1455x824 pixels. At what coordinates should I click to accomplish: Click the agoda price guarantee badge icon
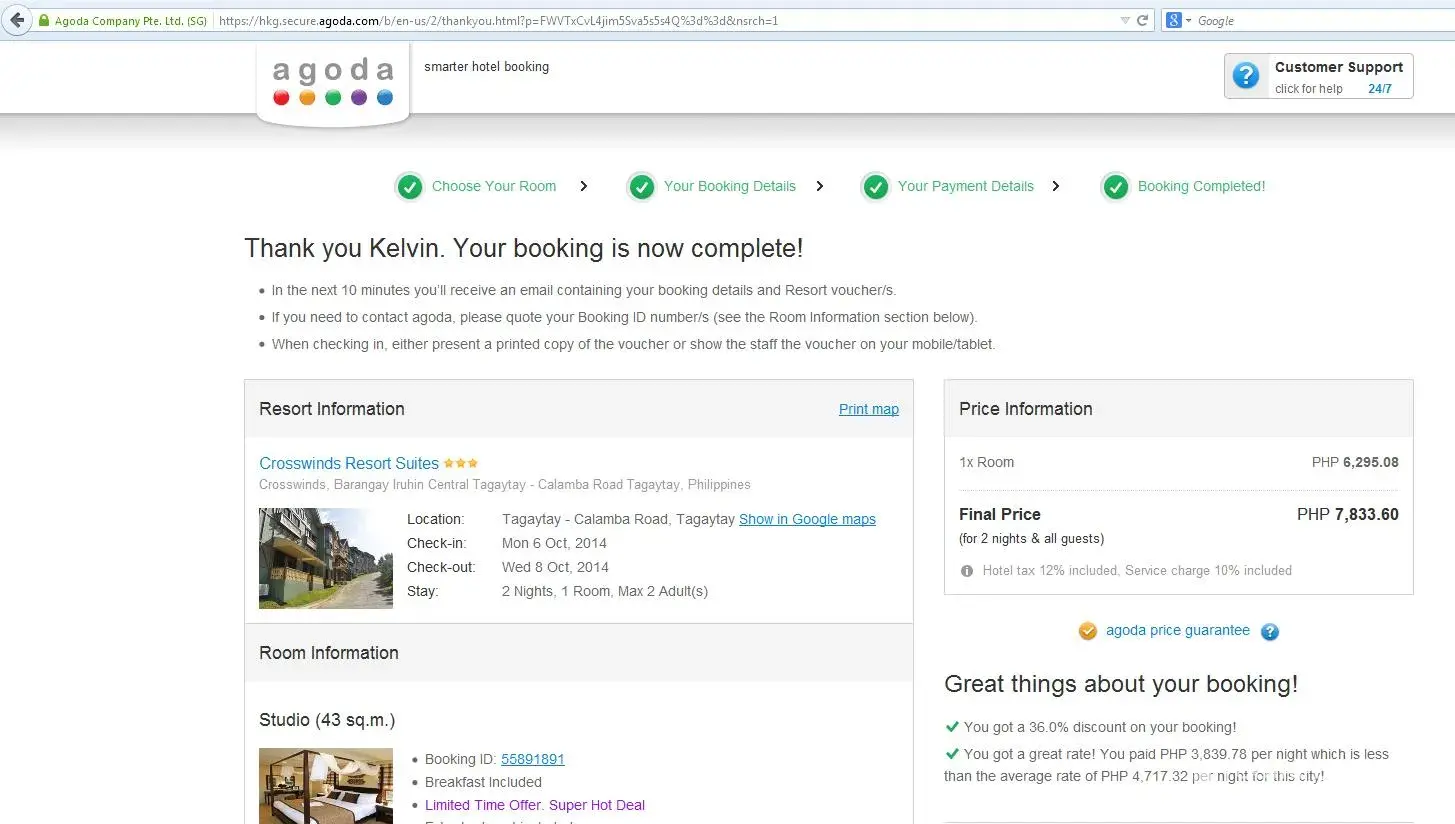point(1088,631)
